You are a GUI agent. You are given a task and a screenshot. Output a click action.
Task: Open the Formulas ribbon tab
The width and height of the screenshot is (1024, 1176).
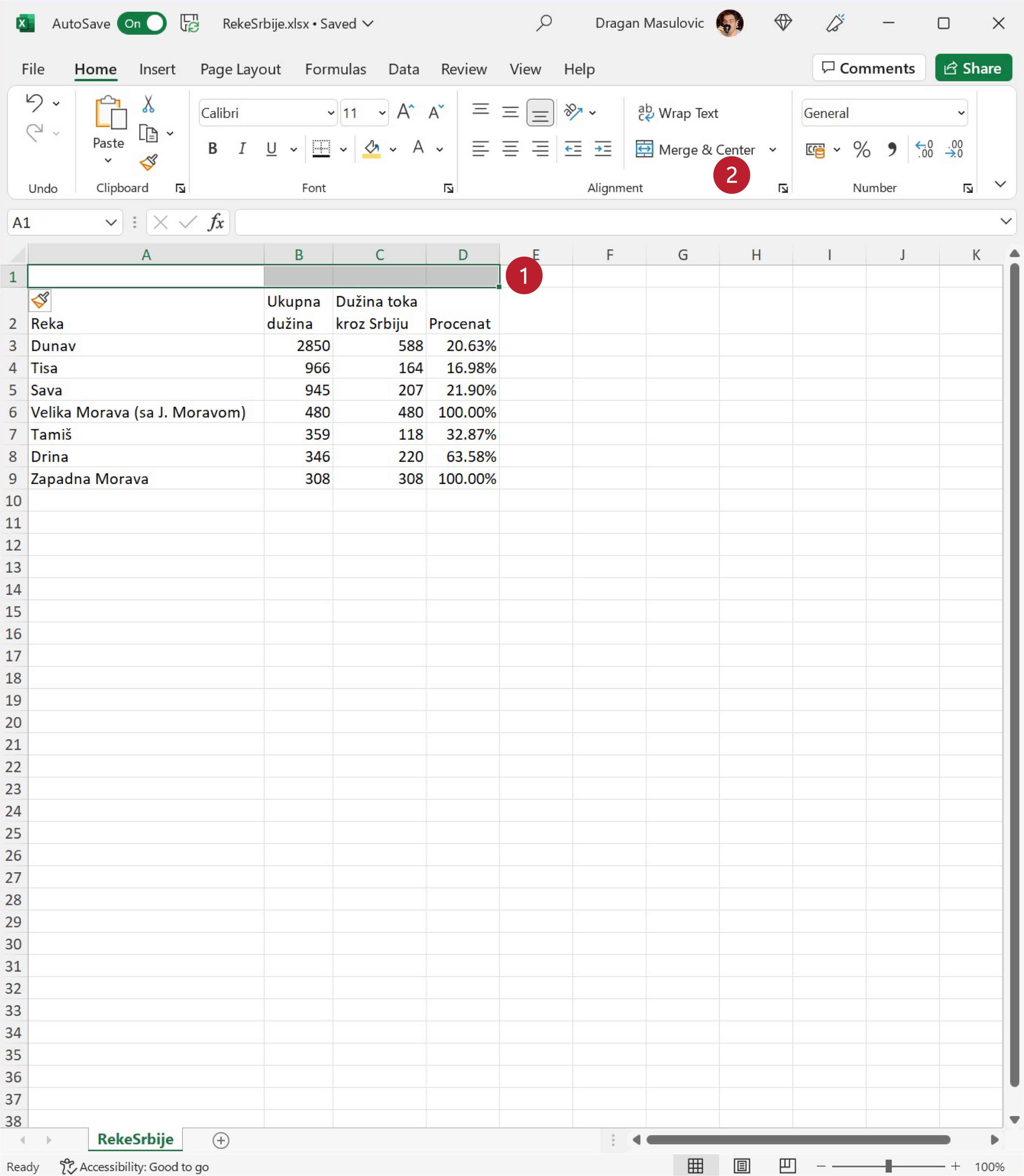click(335, 69)
